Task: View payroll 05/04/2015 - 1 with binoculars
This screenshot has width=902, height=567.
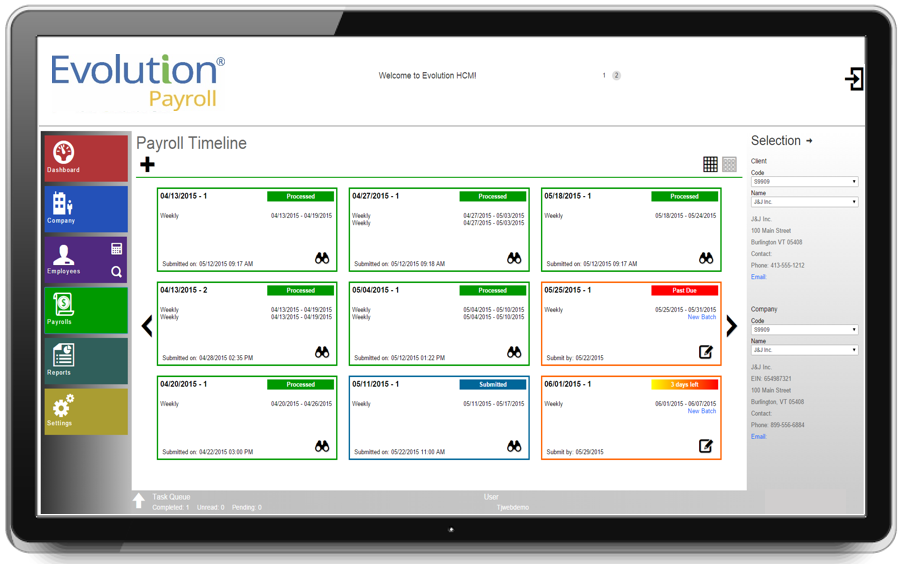Action: (514, 352)
